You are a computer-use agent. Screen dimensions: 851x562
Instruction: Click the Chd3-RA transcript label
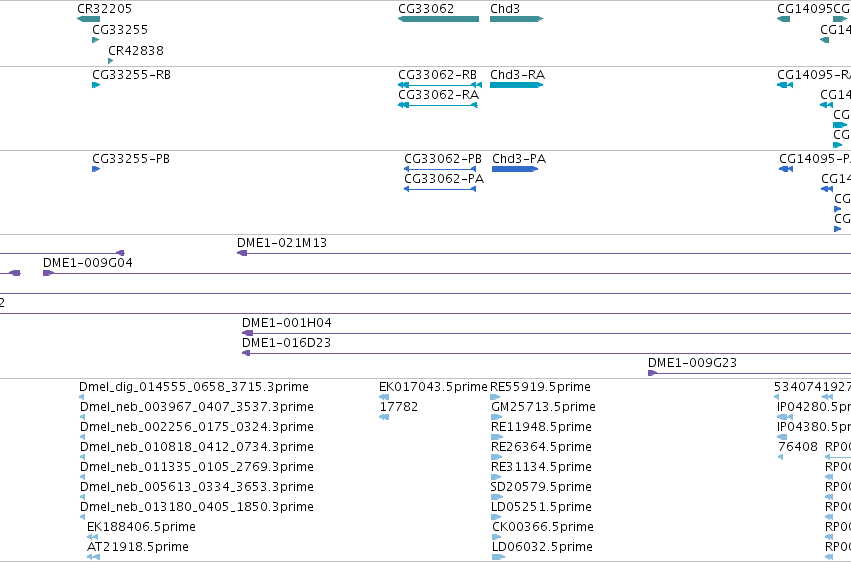pos(517,74)
